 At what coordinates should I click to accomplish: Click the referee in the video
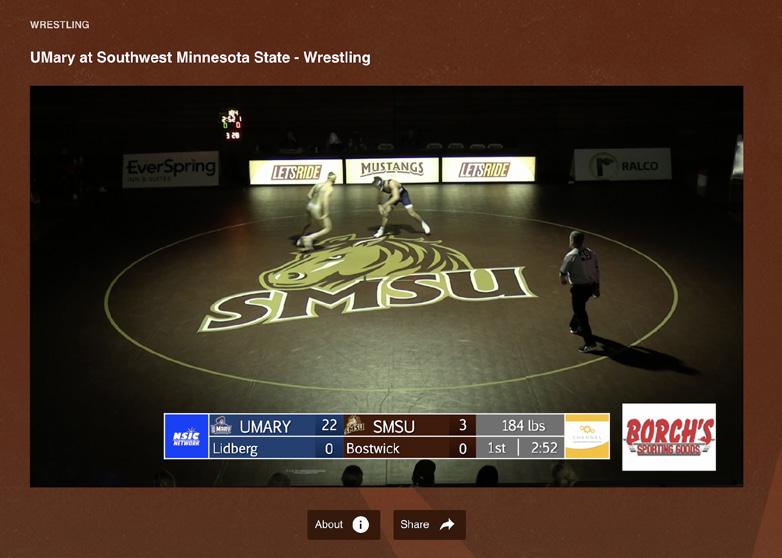(x=580, y=292)
